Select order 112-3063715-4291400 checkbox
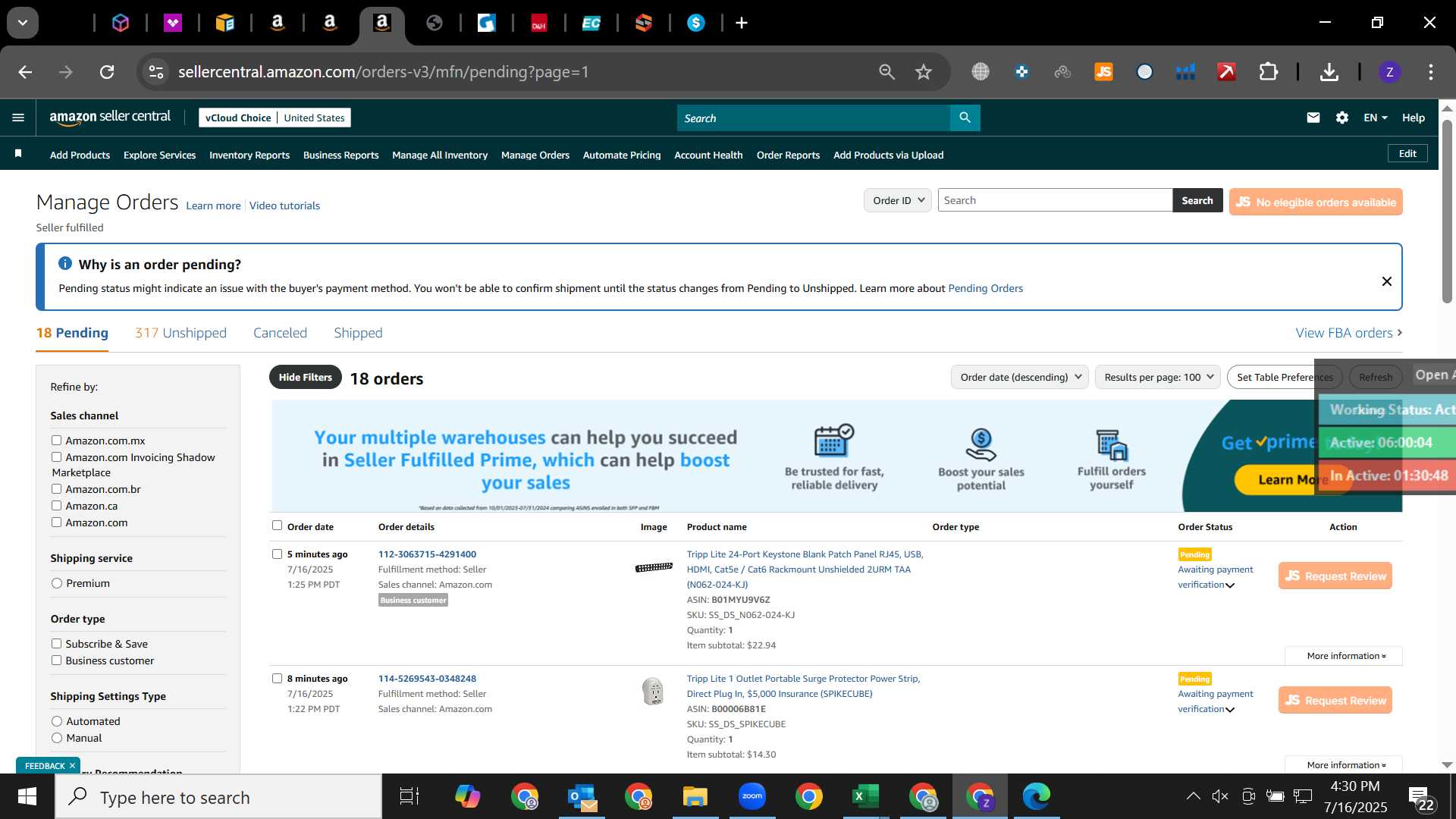Viewport: 1456px width, 819px height. (277, 554)
